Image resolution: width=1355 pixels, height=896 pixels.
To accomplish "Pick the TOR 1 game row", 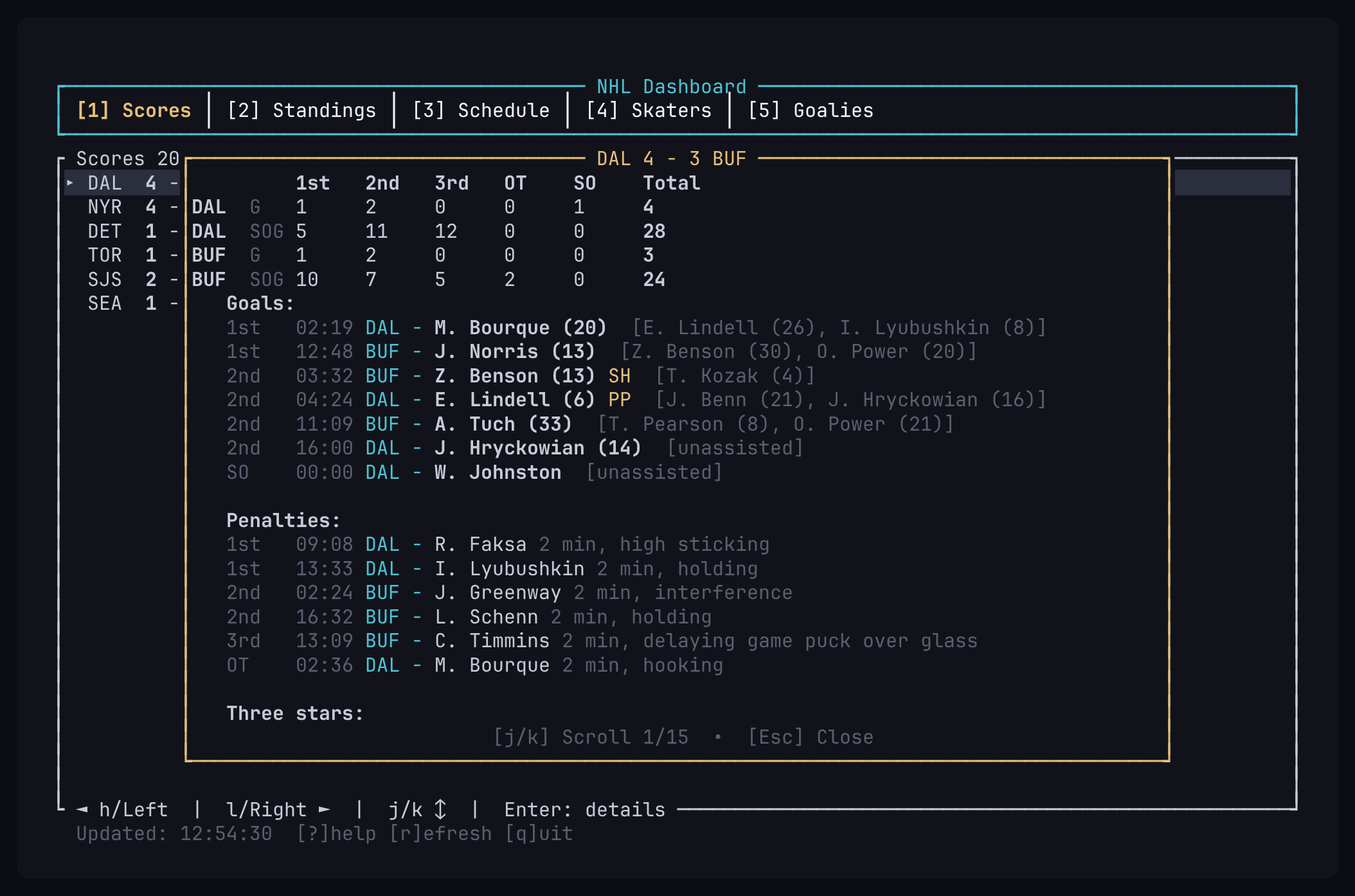I will 122,255.
